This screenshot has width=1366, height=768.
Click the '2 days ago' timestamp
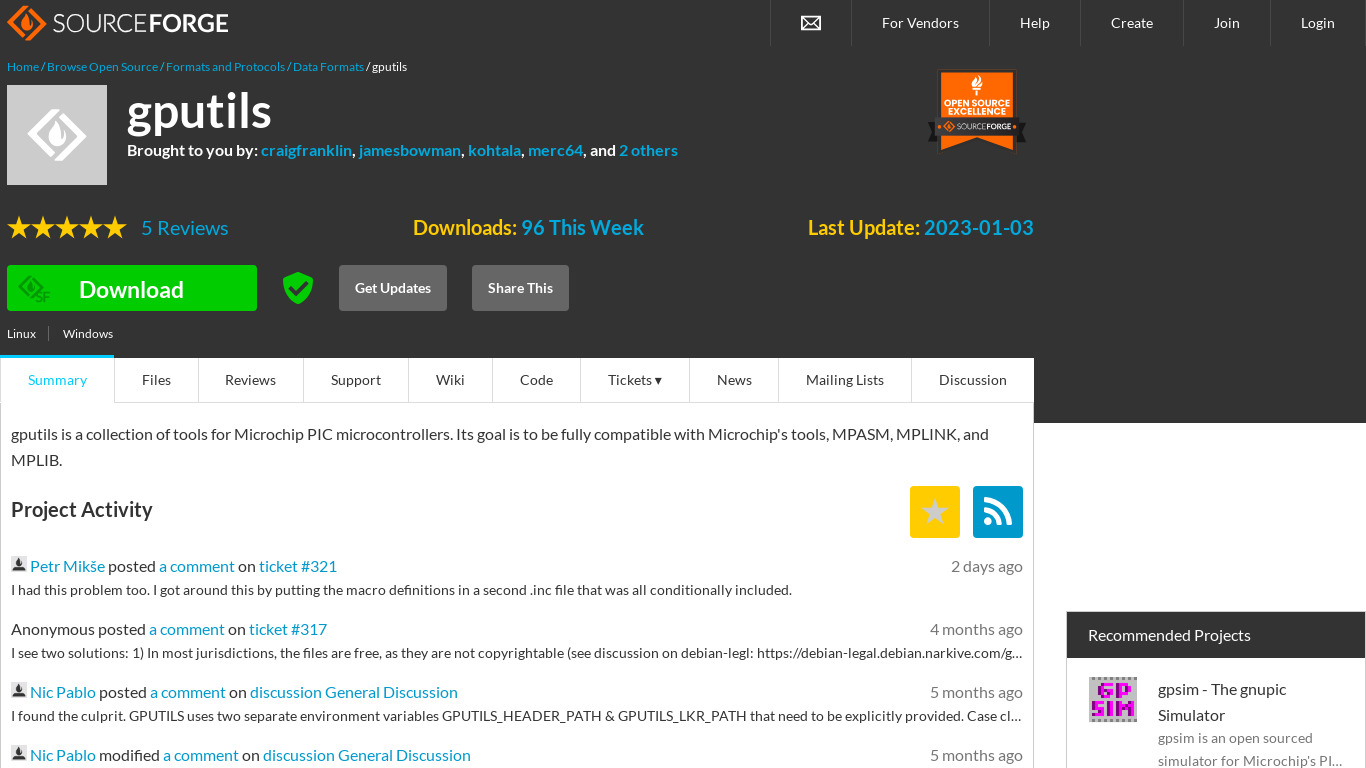tap(987, 566)
